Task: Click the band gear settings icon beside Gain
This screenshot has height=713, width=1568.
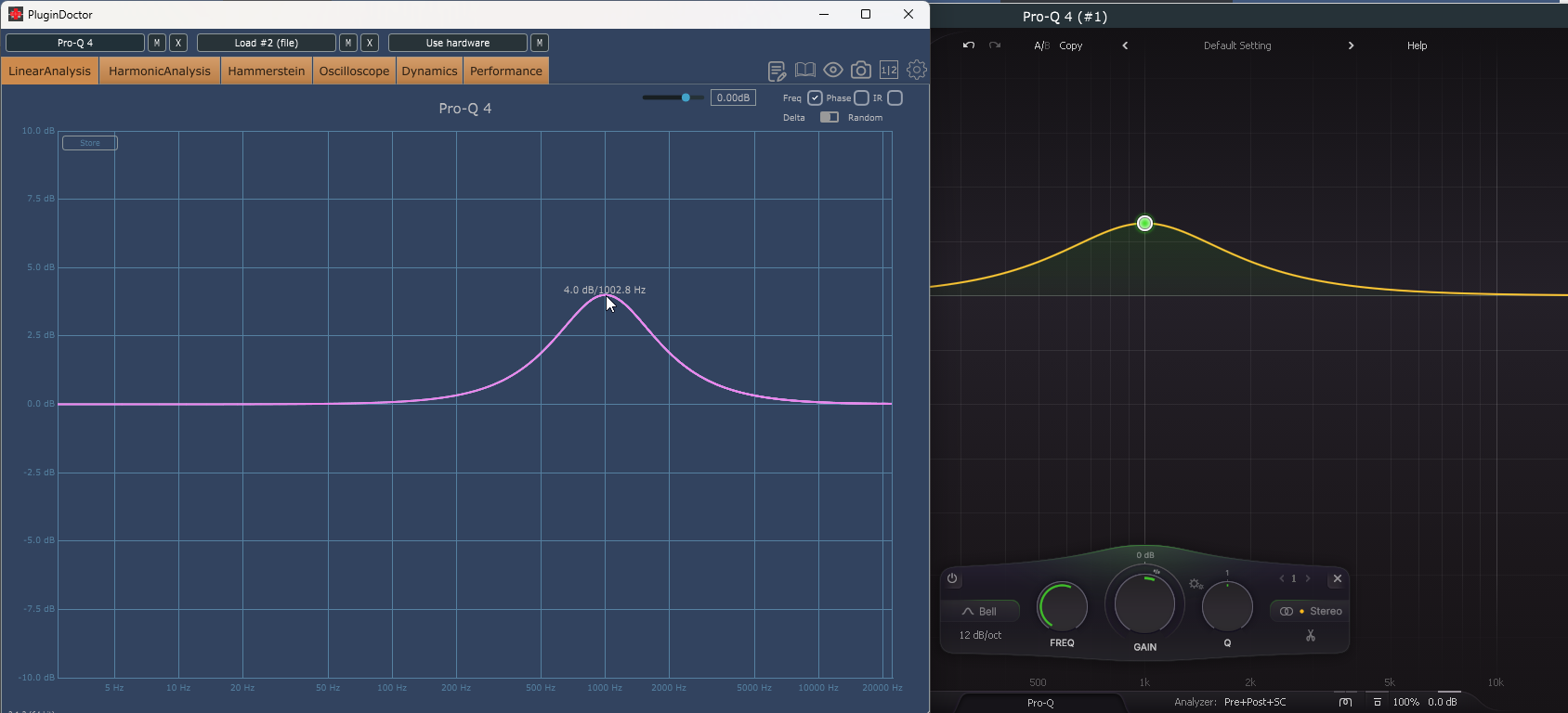Action: (1196, 584)
